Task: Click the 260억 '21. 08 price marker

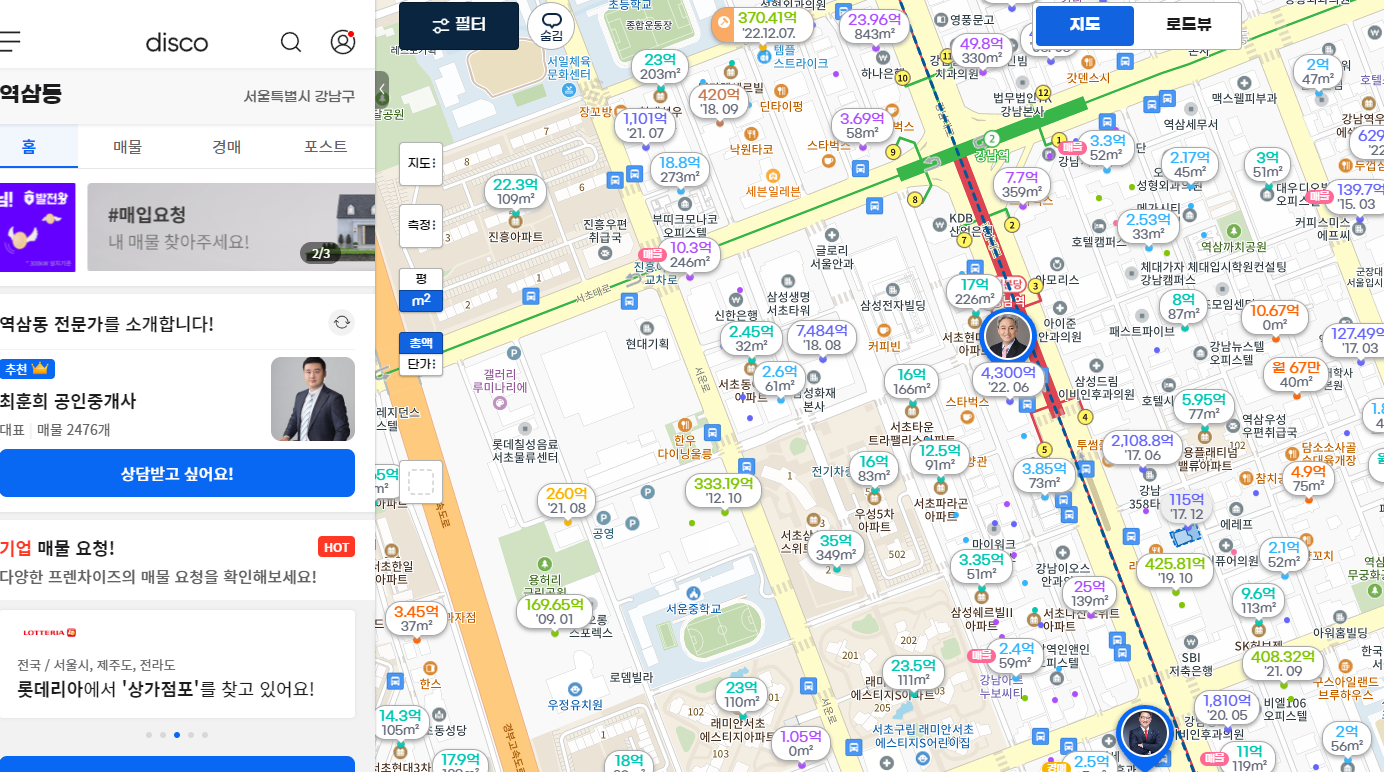Action: [567, 500]
